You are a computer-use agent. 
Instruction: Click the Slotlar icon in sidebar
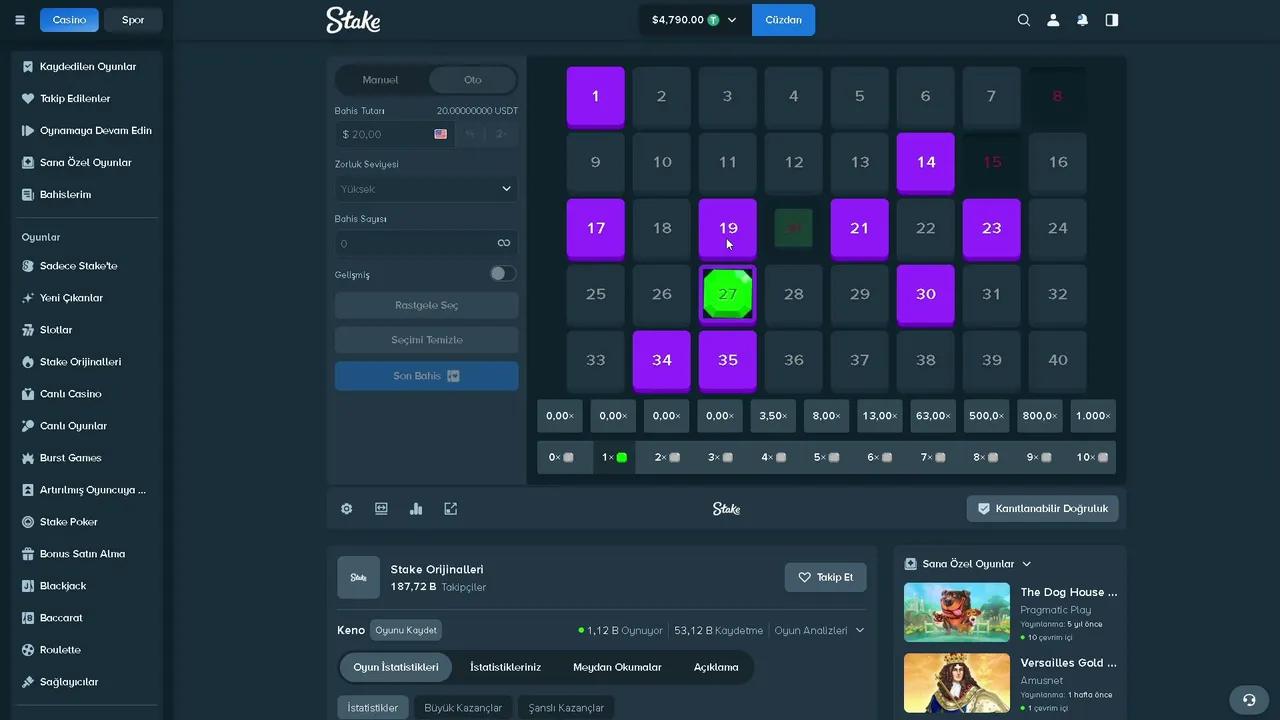tap(28, 330)
